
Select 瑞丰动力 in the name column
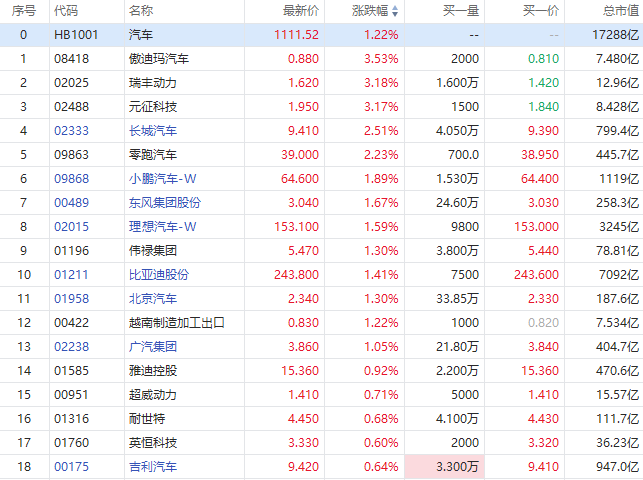pyautogui.click(x=153, y=83)
